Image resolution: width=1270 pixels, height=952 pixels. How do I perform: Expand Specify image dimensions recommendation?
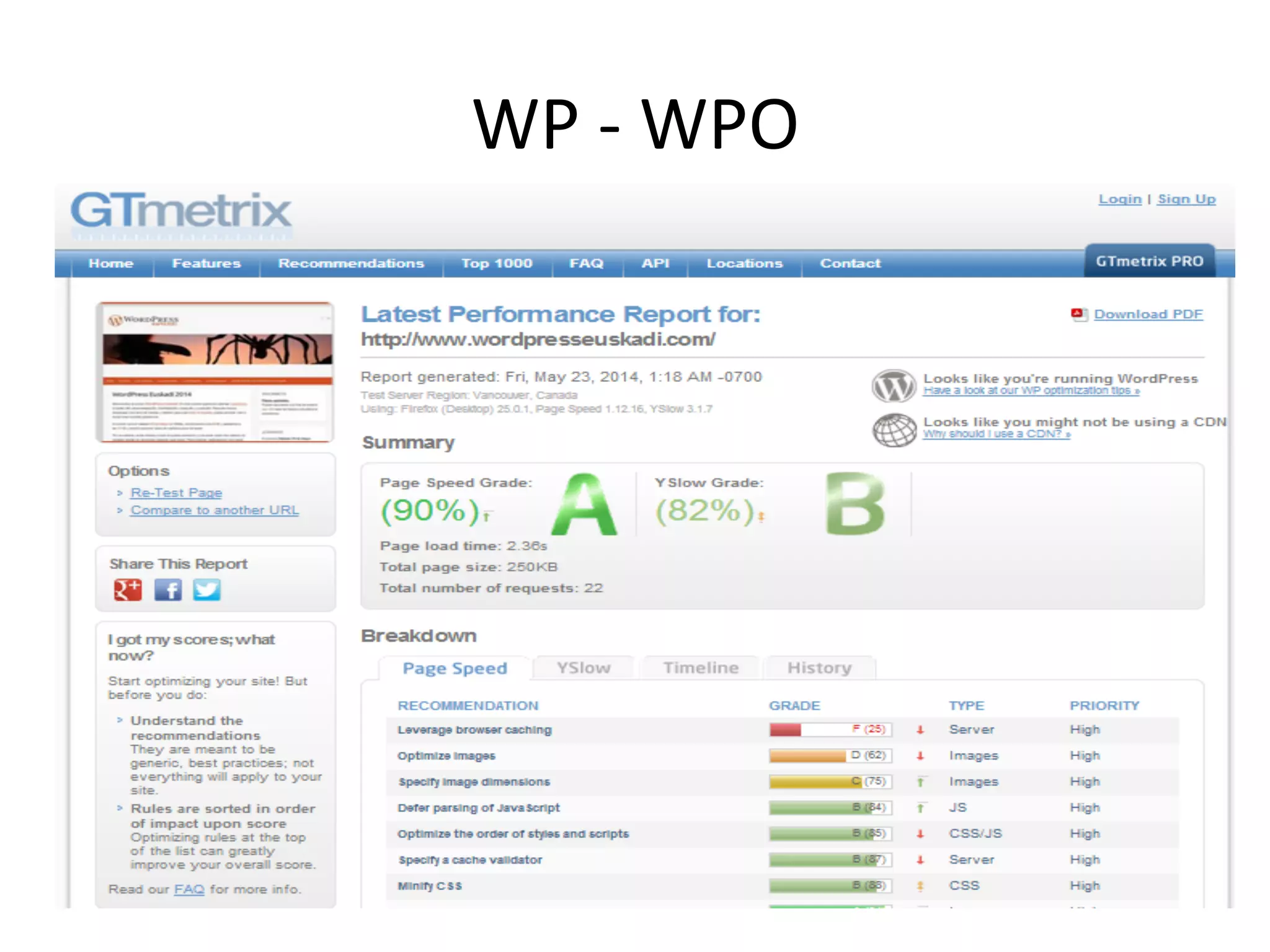pos(474,782)
